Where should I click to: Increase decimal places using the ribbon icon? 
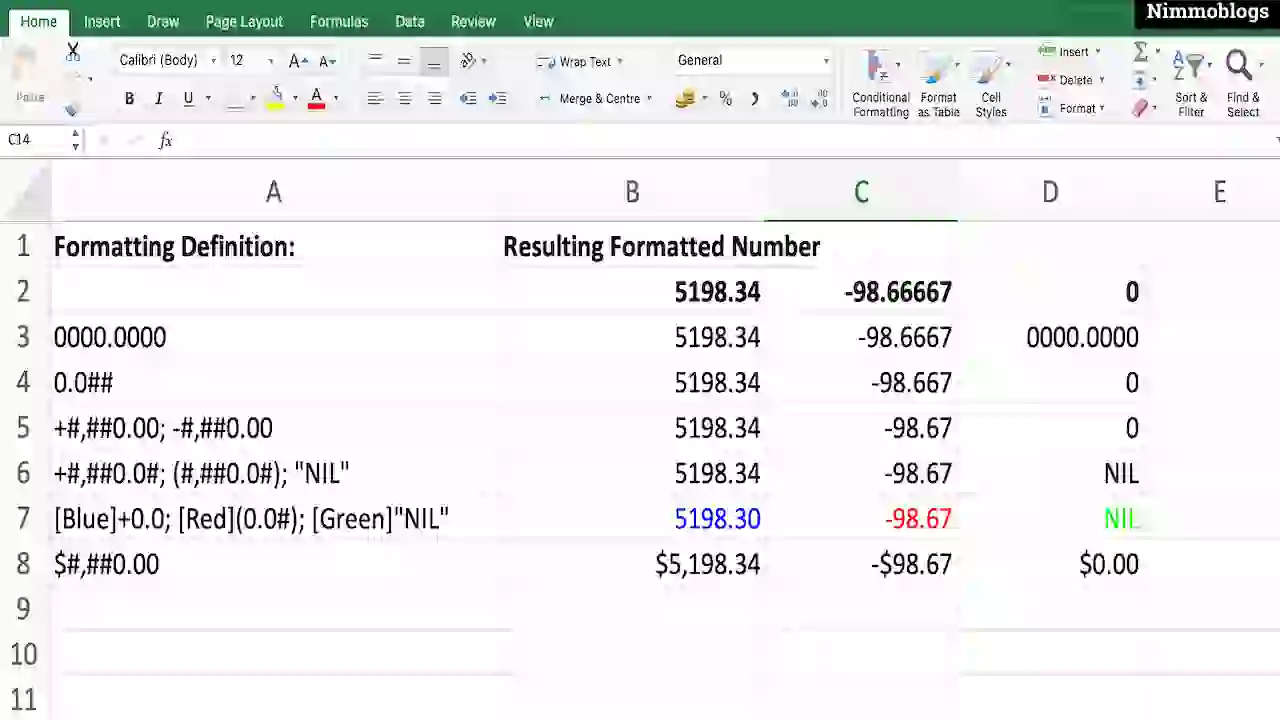pyautogui.click(x=790, y=98)
